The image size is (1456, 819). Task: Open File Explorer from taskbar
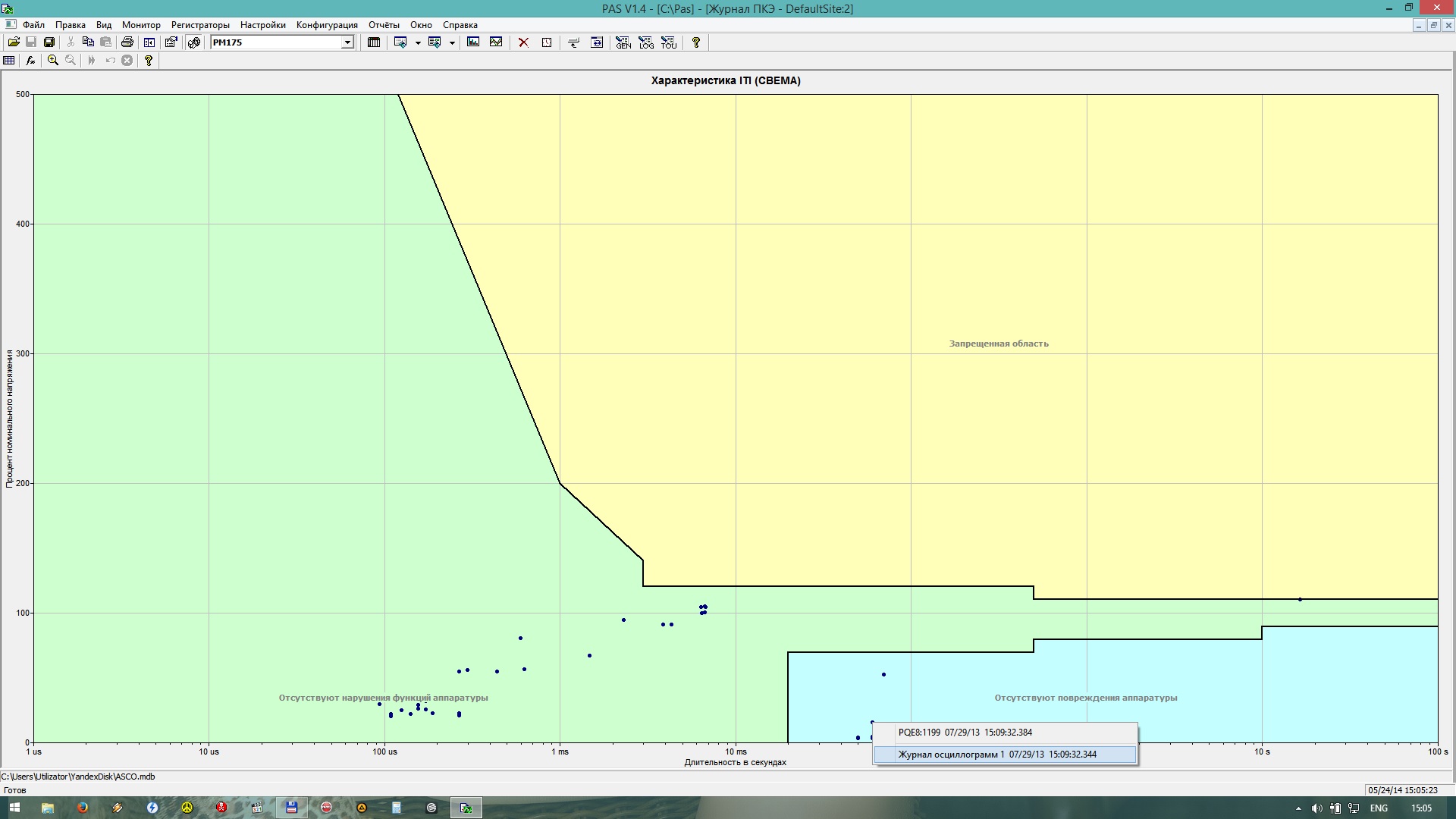[x=47, y=808]
